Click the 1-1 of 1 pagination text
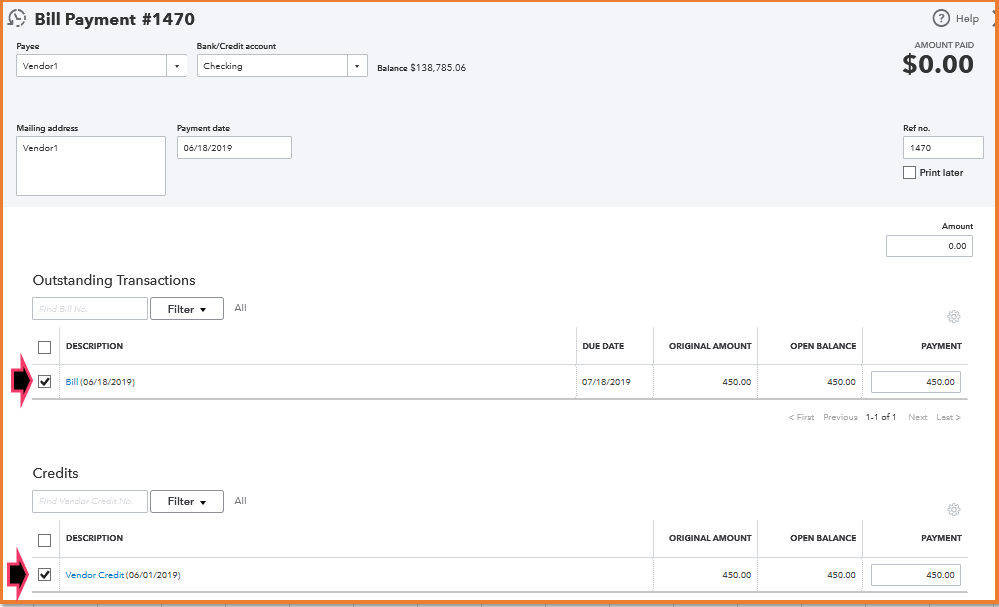 point(881,417)
